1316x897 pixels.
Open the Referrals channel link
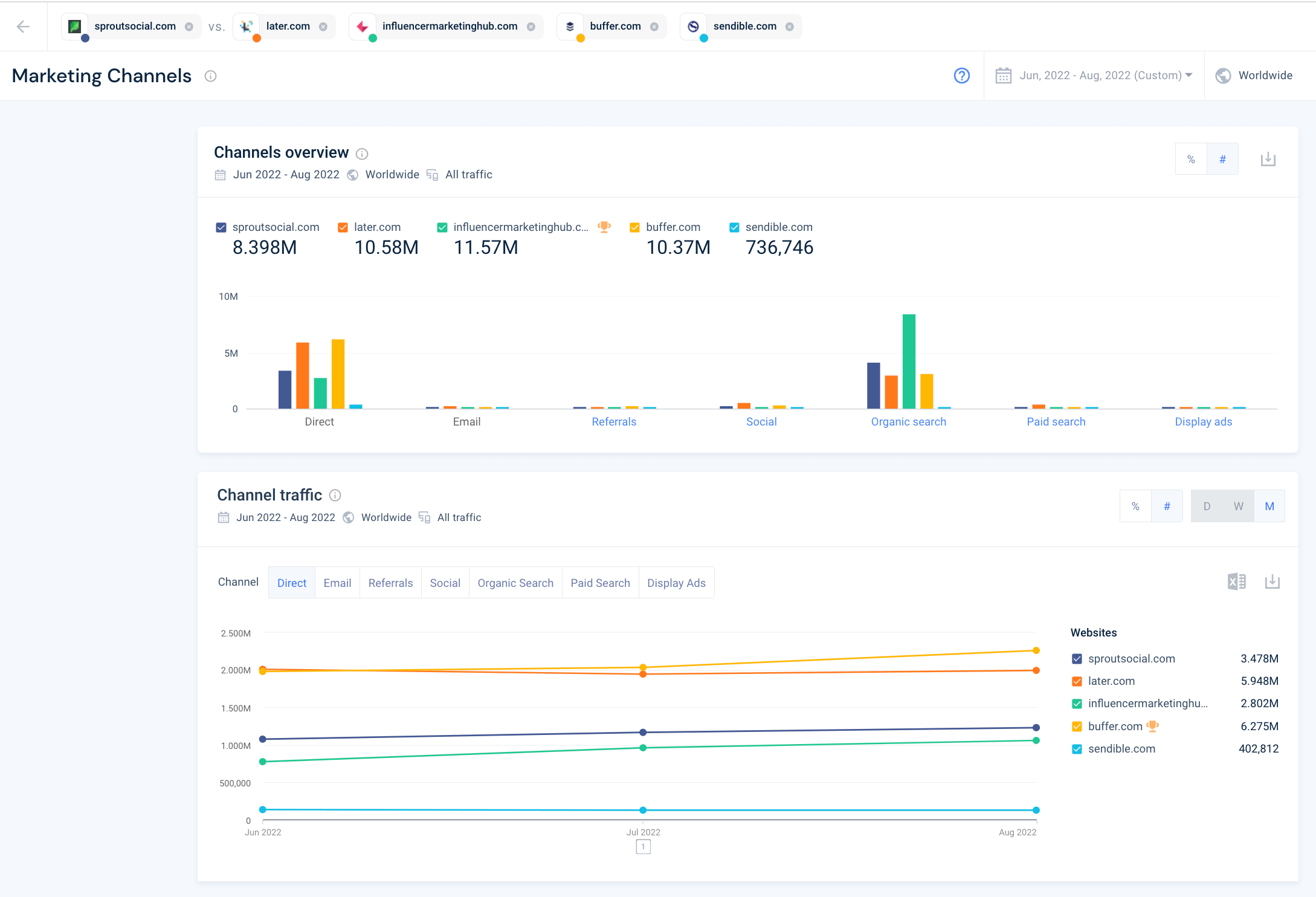tap(614, 422)
